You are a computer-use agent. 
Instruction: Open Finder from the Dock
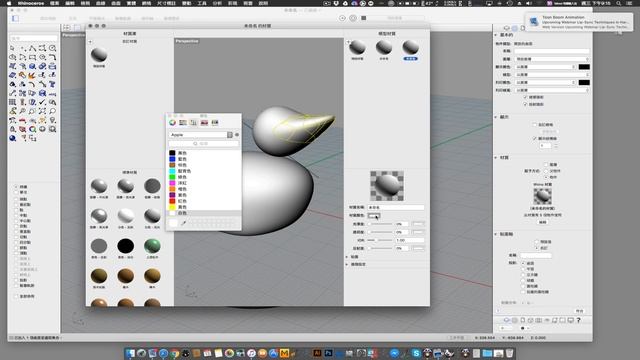(x=130, y=353)
